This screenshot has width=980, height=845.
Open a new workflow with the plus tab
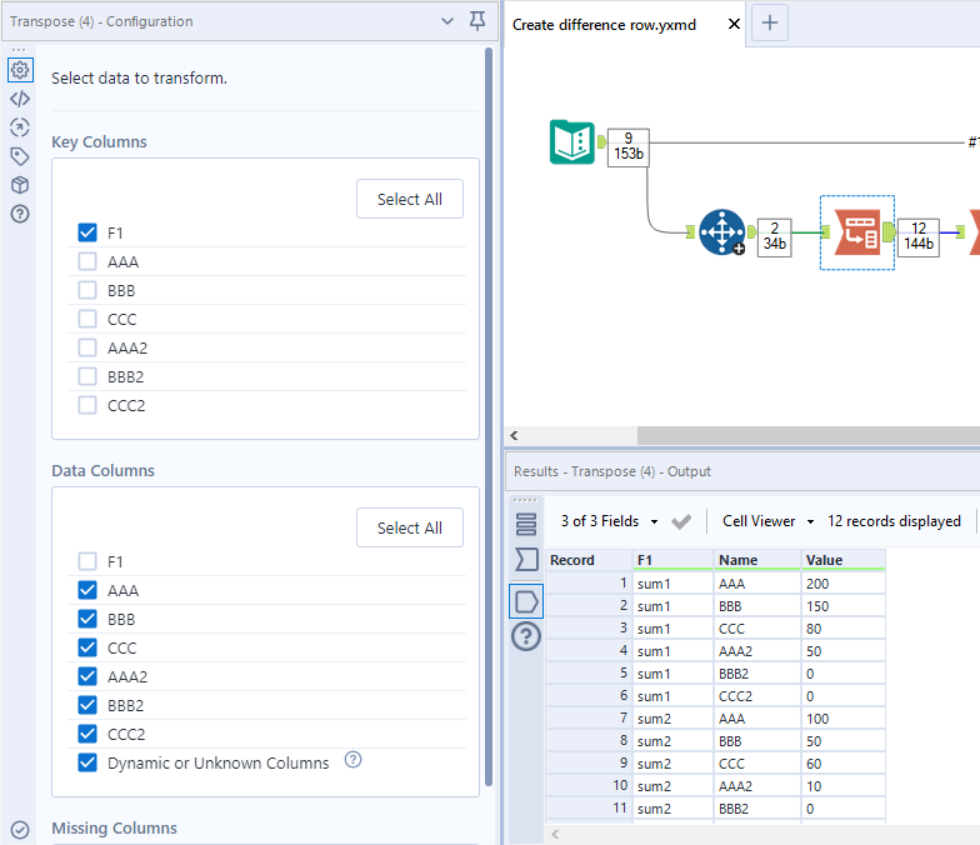769,21
